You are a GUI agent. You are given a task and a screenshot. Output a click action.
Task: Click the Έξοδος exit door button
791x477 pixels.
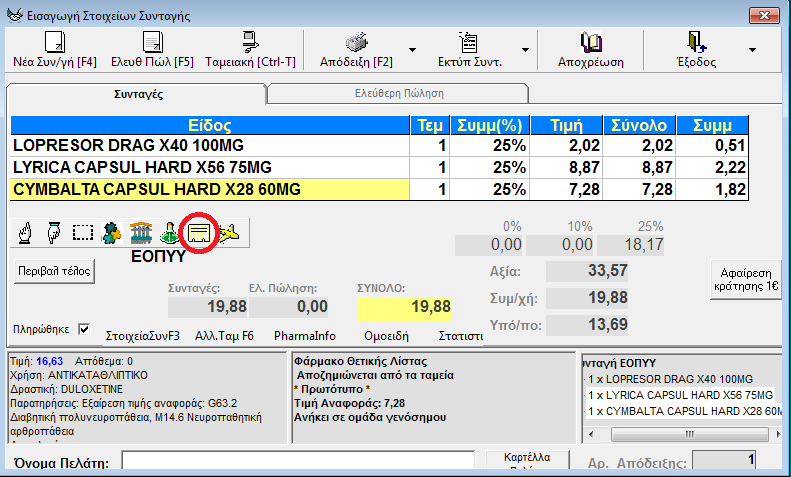pyautogui.click(x=697, y=49)
